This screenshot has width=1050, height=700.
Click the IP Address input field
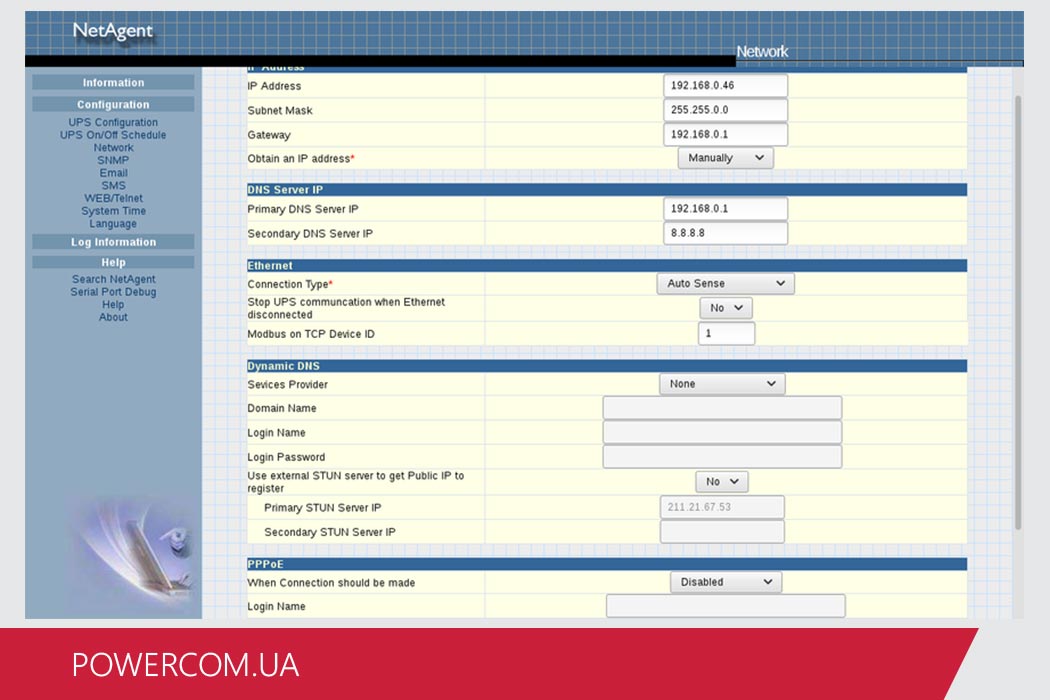pos(725,86)
